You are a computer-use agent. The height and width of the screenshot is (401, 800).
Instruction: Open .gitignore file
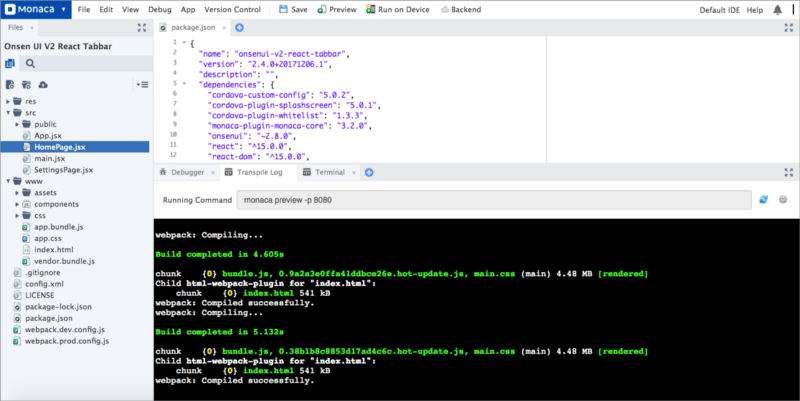click(x=42, y=272)
